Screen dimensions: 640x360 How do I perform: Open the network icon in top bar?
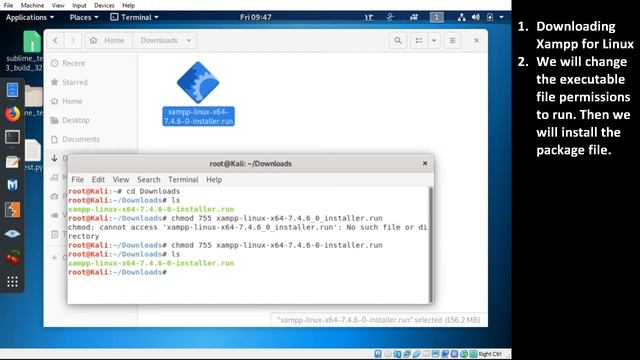(461, 17)
